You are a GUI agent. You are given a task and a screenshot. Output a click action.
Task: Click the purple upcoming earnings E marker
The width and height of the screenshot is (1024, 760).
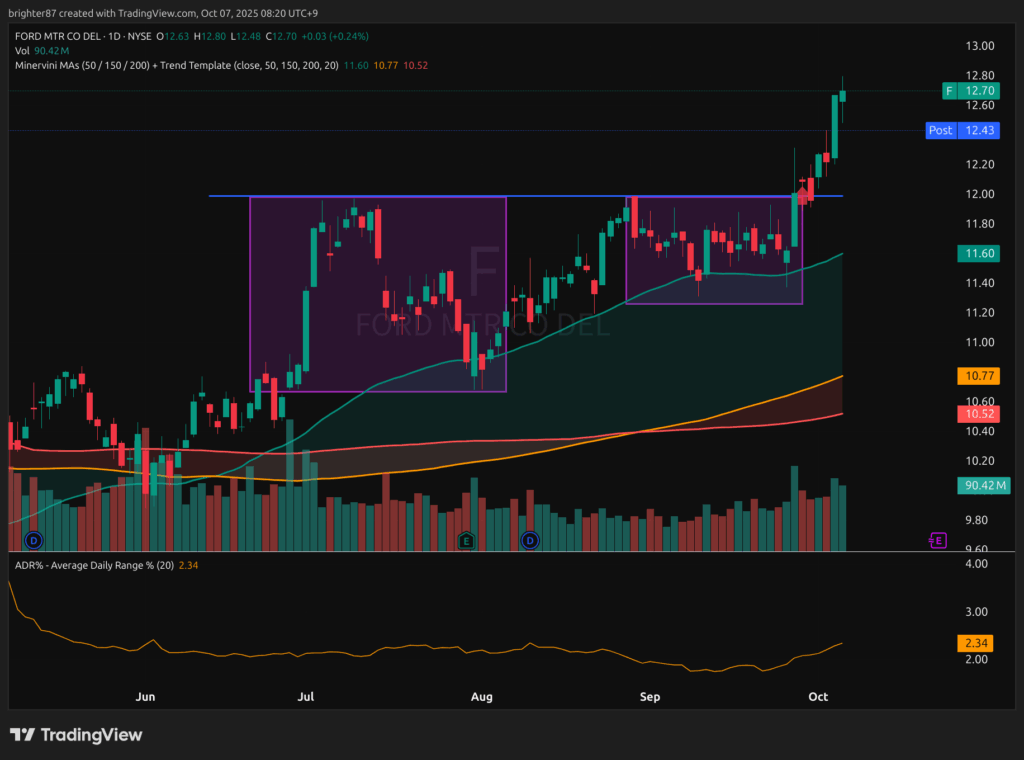[x=937, y=540]
